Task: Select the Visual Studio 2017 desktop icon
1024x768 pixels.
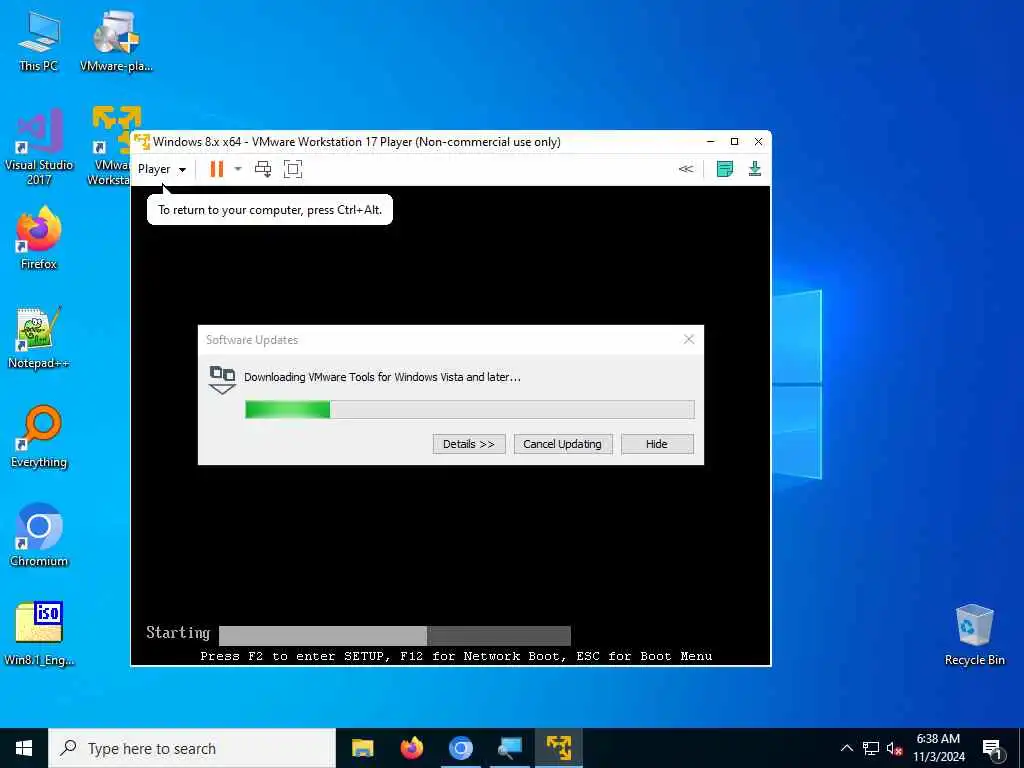Action: pos(39,147)
